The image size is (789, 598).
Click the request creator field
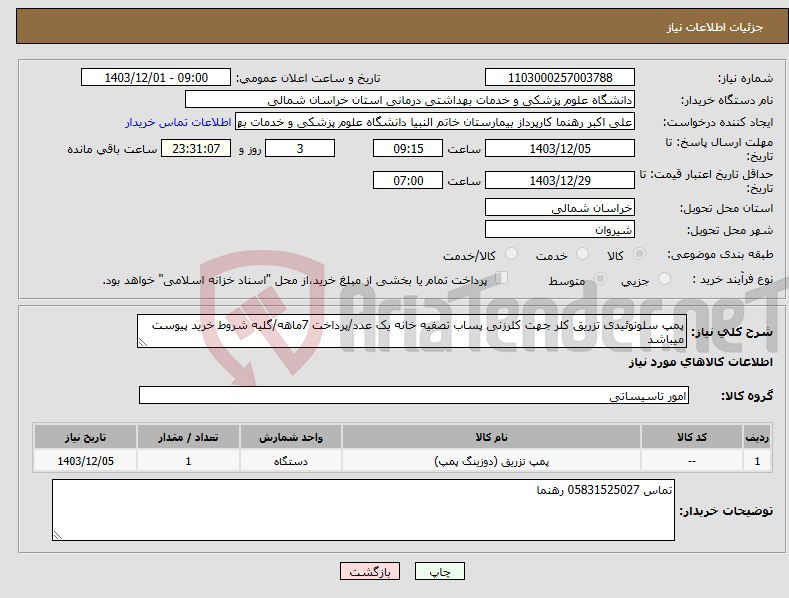click(435, 122)
